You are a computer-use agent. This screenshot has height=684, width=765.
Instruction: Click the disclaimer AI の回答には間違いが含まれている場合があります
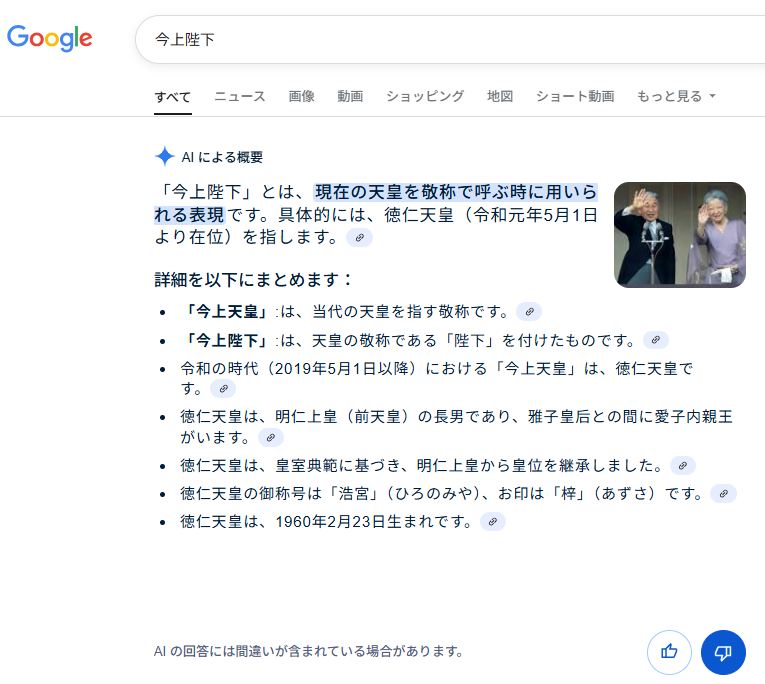click(308, 651)
